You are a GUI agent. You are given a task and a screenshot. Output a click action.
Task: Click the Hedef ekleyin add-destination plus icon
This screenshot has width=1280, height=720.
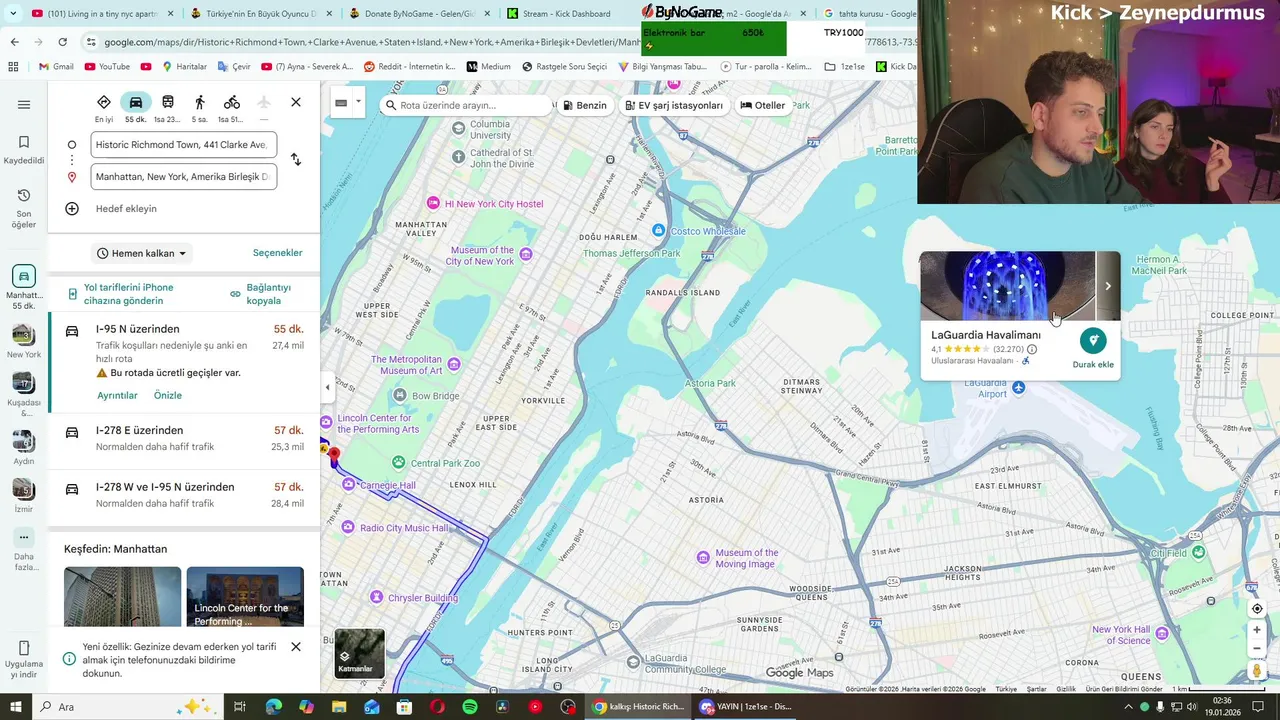[72, 209]
